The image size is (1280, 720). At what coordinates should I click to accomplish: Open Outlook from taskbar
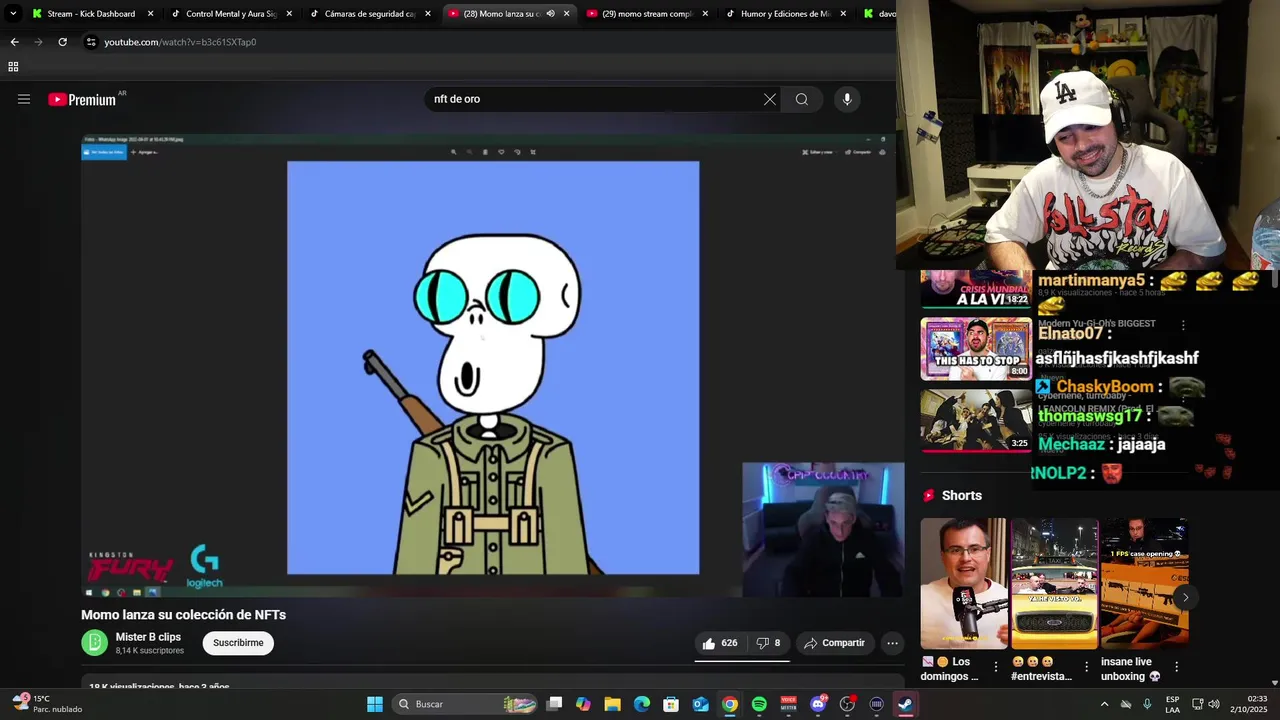[701, 704]
